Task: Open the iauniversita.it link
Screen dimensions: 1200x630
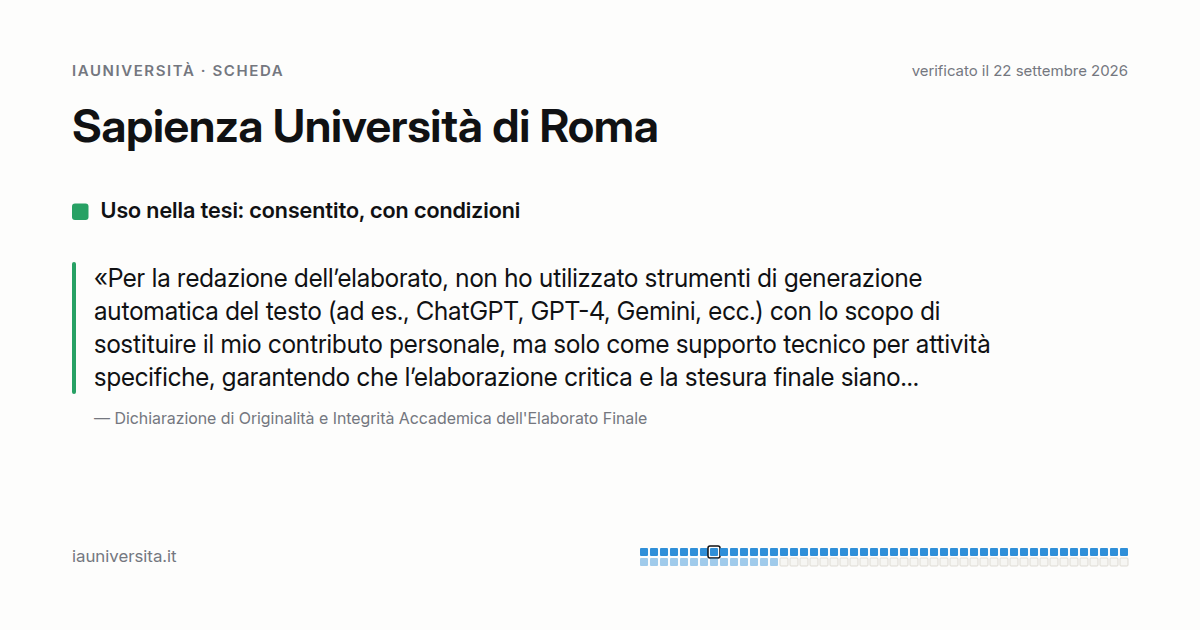Action: tap(124, 556)
